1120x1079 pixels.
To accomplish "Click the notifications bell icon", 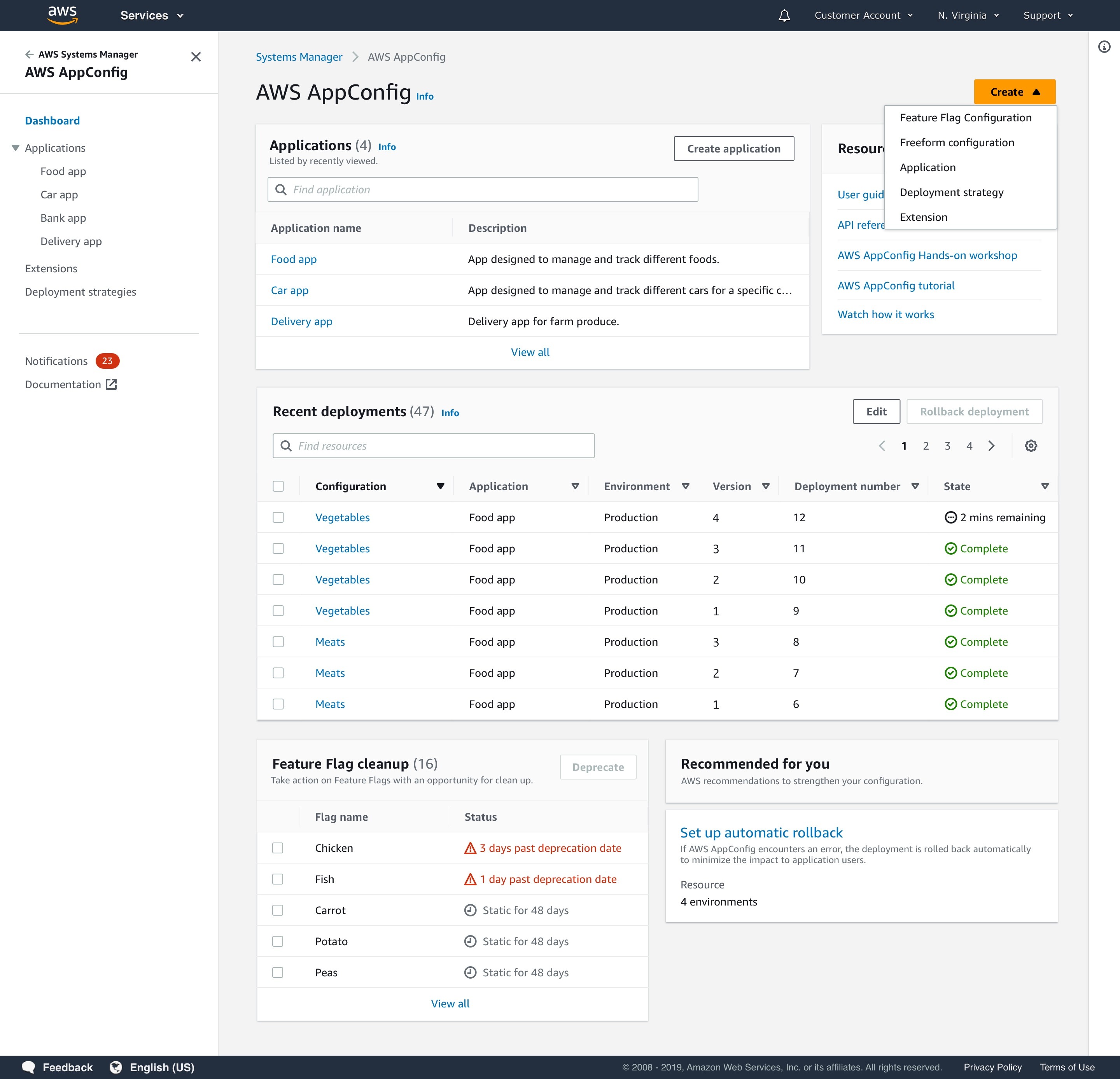I will coord(784,16).
